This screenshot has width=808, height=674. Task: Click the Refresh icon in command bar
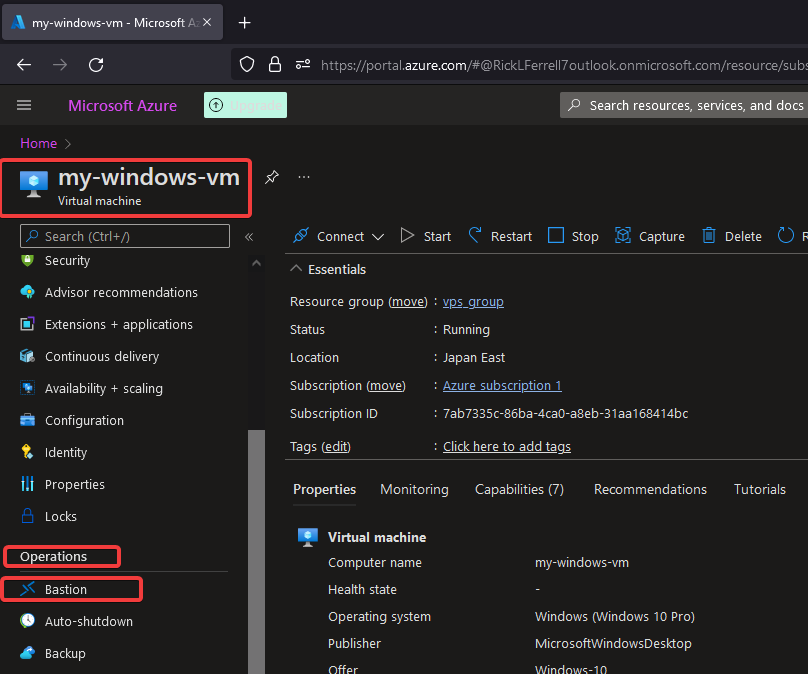coord(785,235)
